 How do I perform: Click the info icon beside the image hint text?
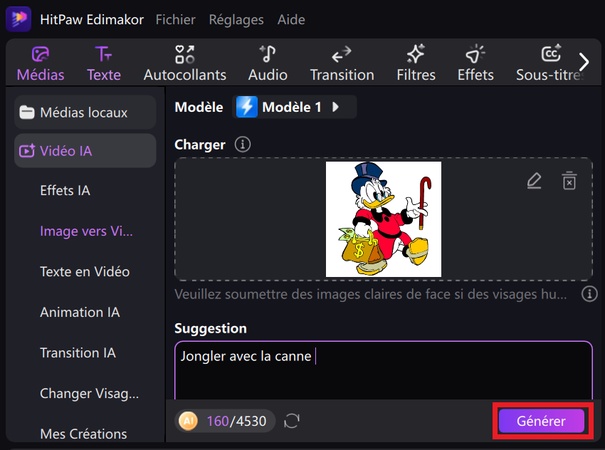pos(589,294)
